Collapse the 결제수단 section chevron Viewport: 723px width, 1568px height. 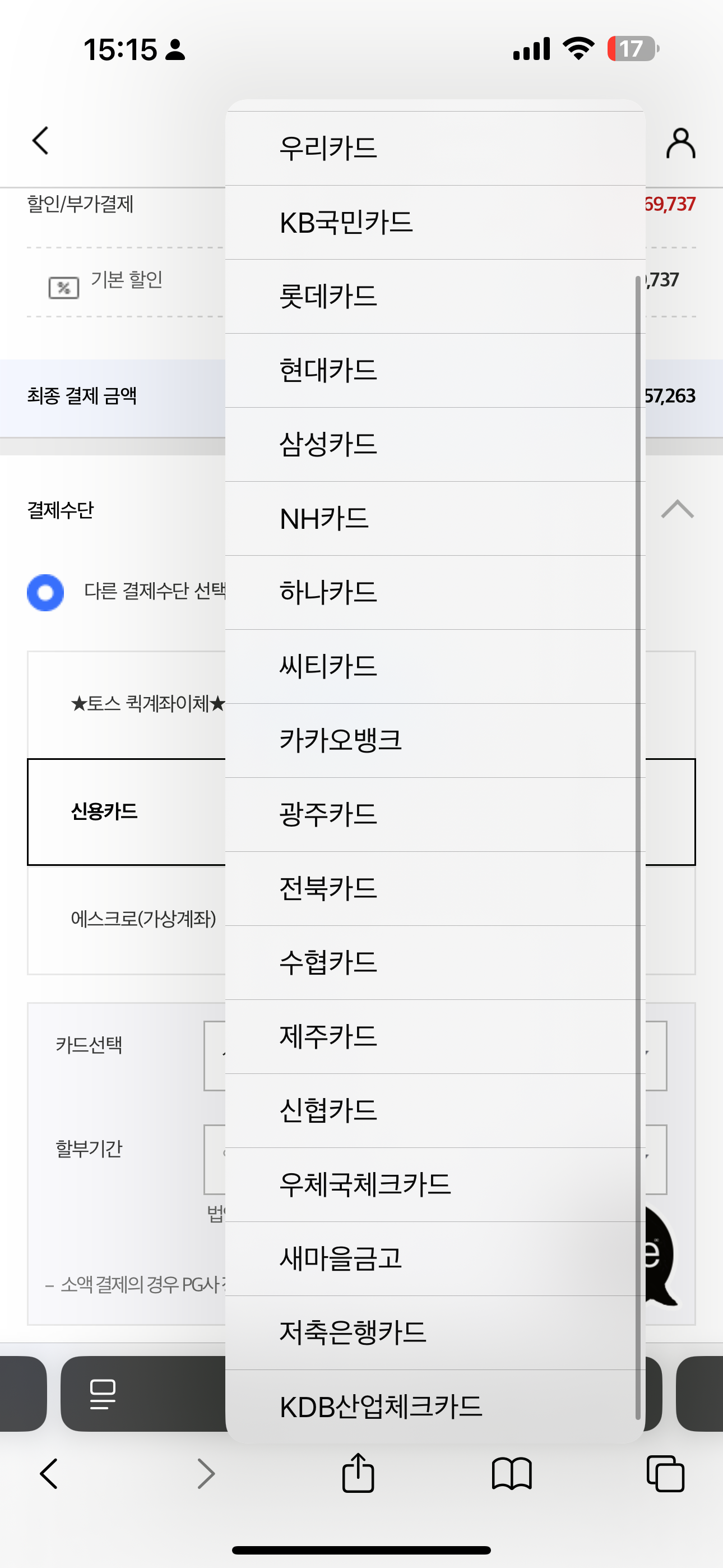pyautogui.click(x=678, y=509)
